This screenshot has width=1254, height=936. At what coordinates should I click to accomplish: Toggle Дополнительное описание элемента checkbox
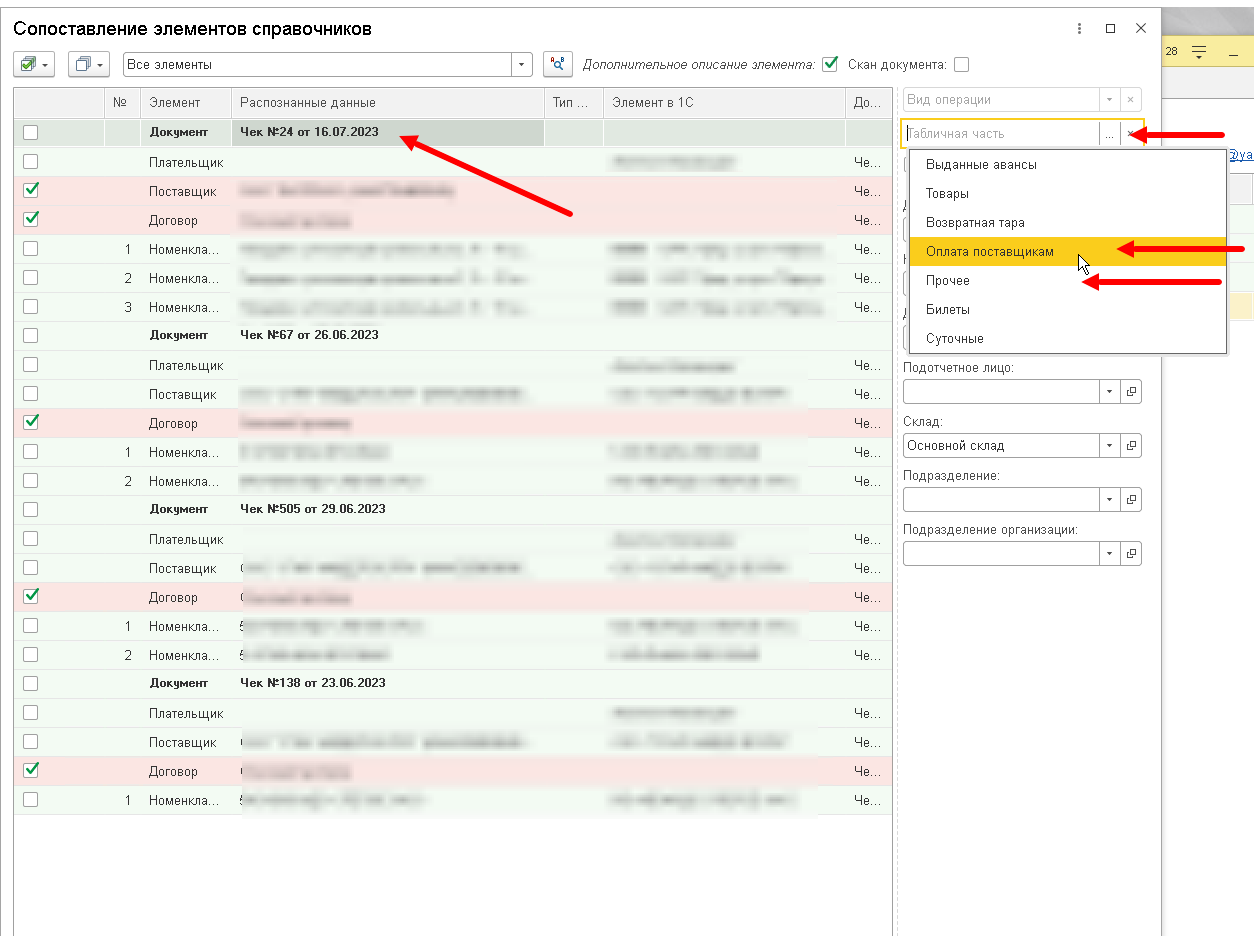(x=829, y=64)
